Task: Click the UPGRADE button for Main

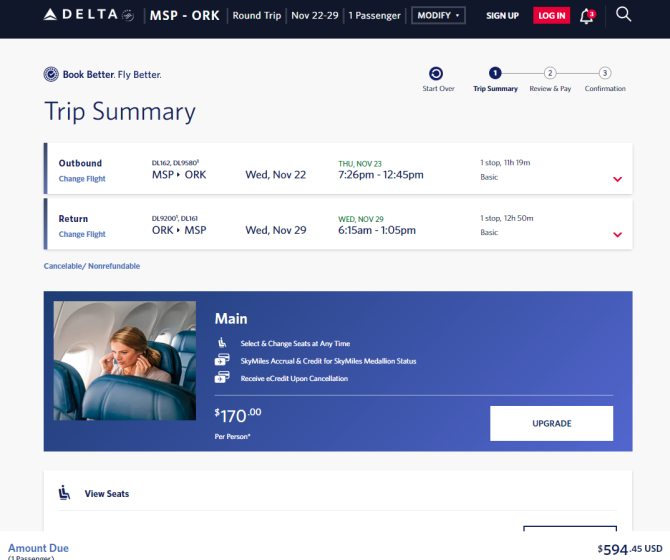Action: (551, 423)
